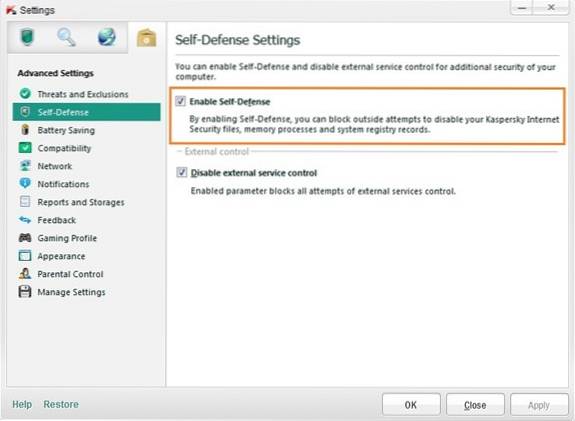Open the Scan magnifier tab
The height and width of the screenshot is (421, 575).
coord(66,37)
